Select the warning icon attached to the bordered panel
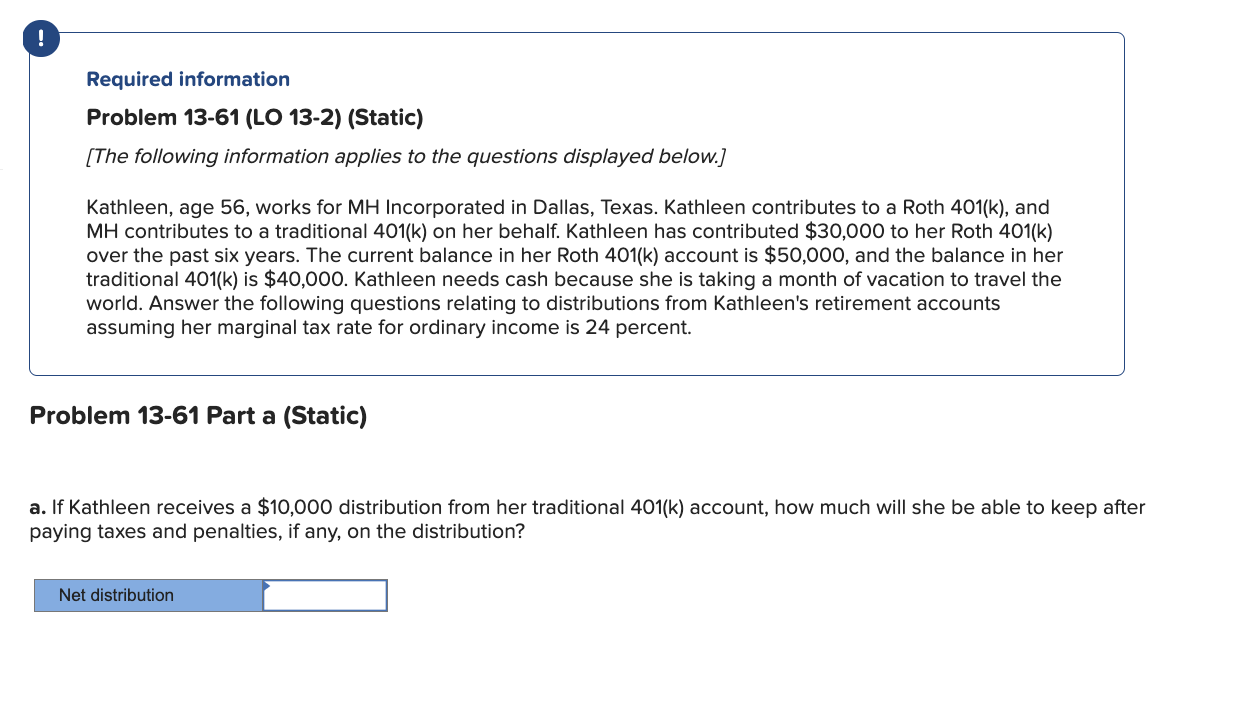This screenshot has width=1234, height=704. click(x=40, y=38)
